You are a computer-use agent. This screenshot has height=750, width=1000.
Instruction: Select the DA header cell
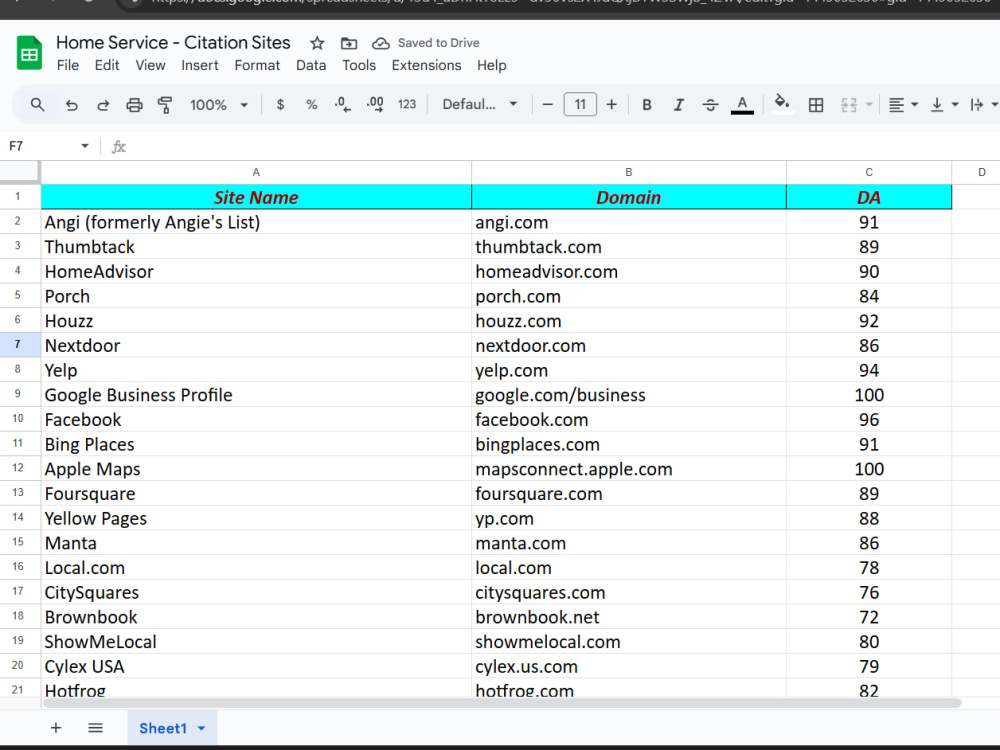(869, 197)
